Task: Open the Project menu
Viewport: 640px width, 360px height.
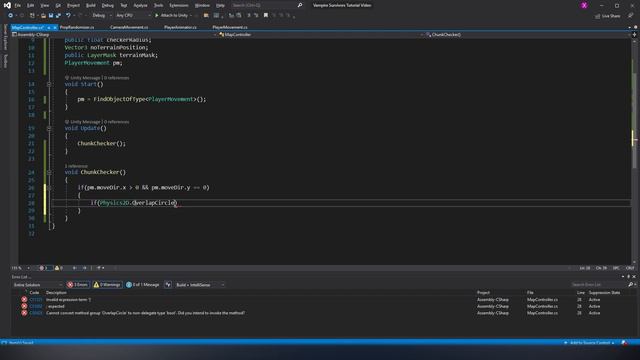Action: click(x=73, y=5)
